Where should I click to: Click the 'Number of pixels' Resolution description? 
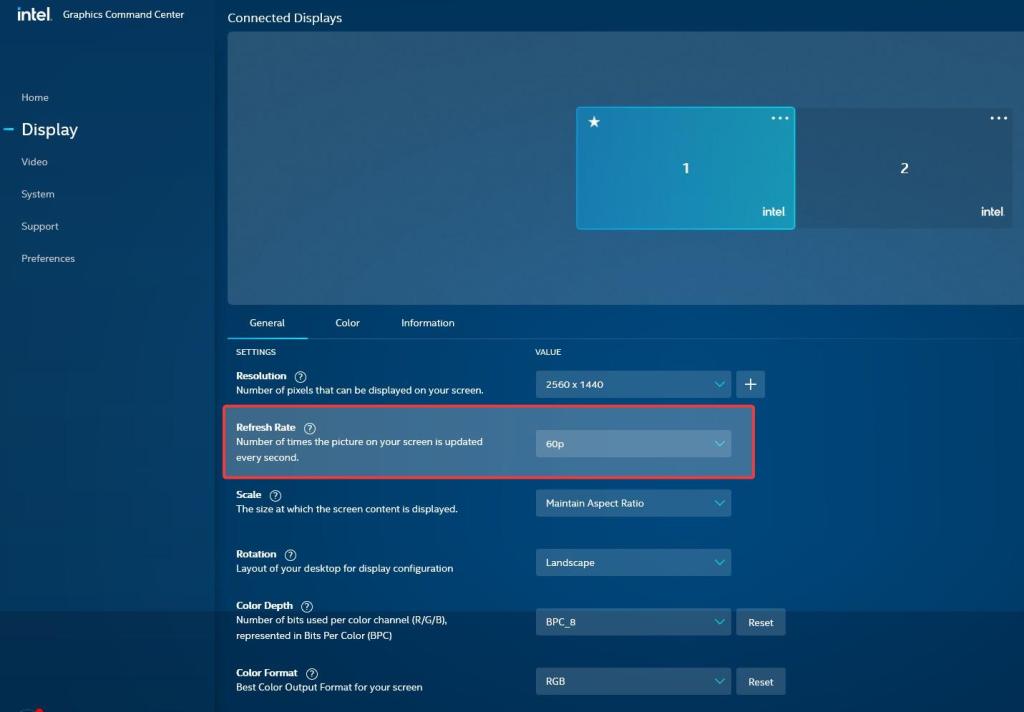[x=360, y=391]
